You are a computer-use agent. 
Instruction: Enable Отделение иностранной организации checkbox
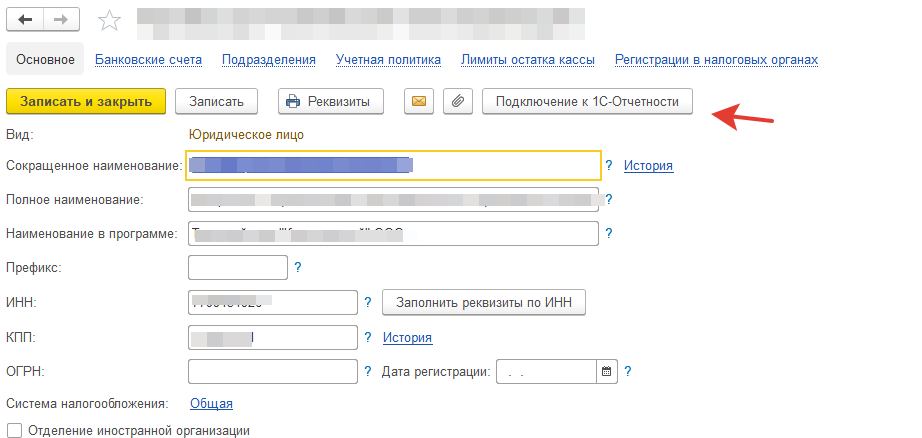pos(13,430)
